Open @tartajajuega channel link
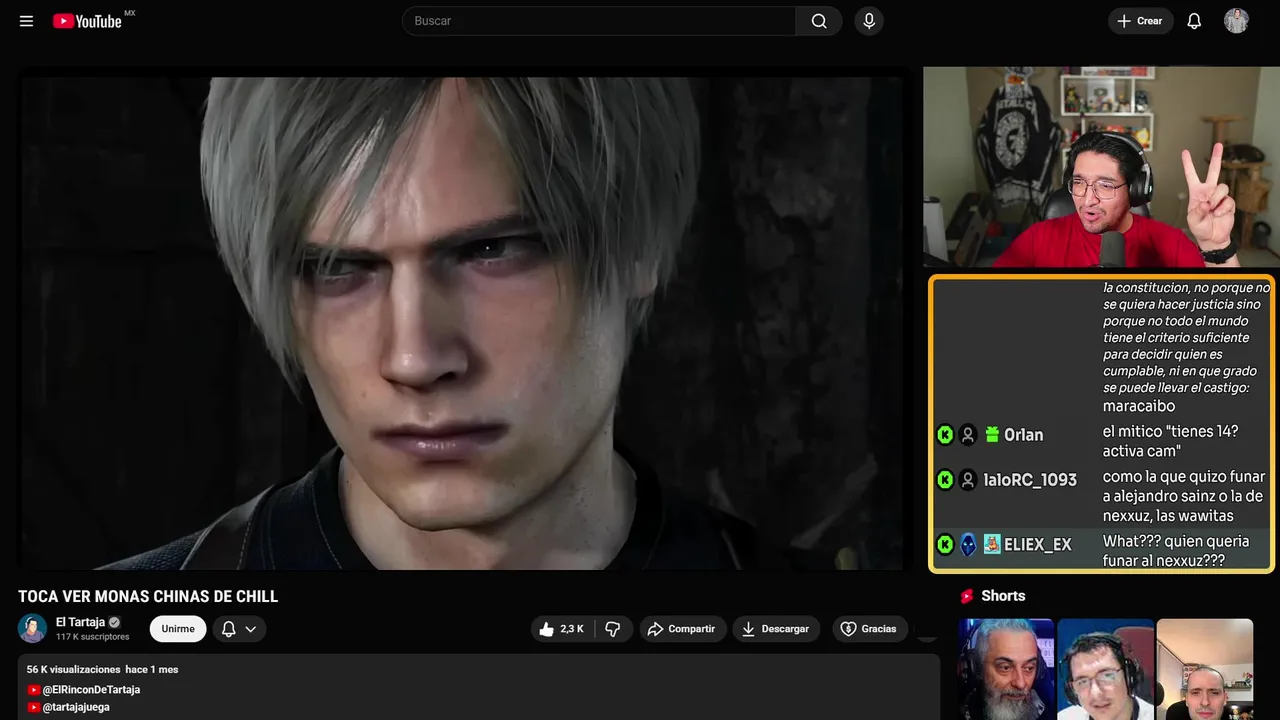 (76, 707)
